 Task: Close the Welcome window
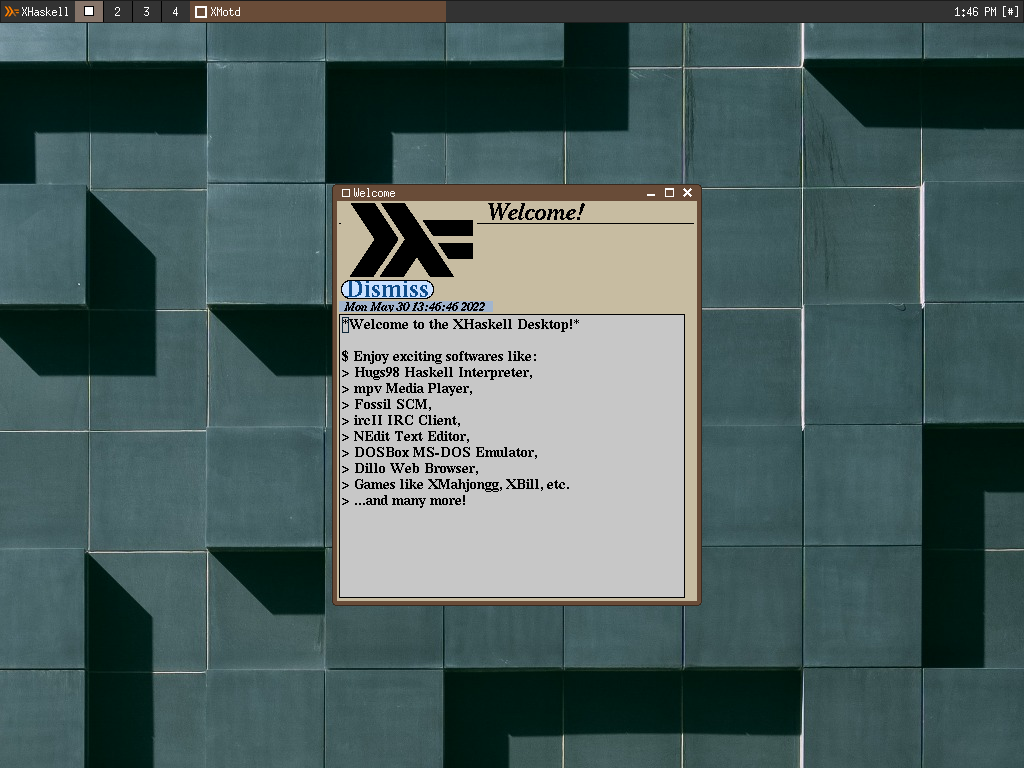click(x=687, y=193)
